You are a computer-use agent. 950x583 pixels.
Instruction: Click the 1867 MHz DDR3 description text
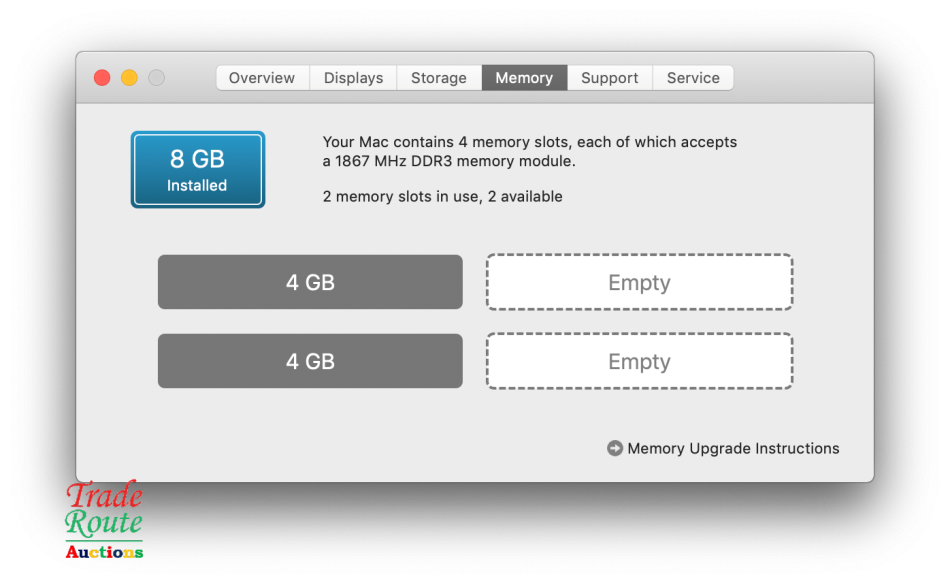coord(449,161)
